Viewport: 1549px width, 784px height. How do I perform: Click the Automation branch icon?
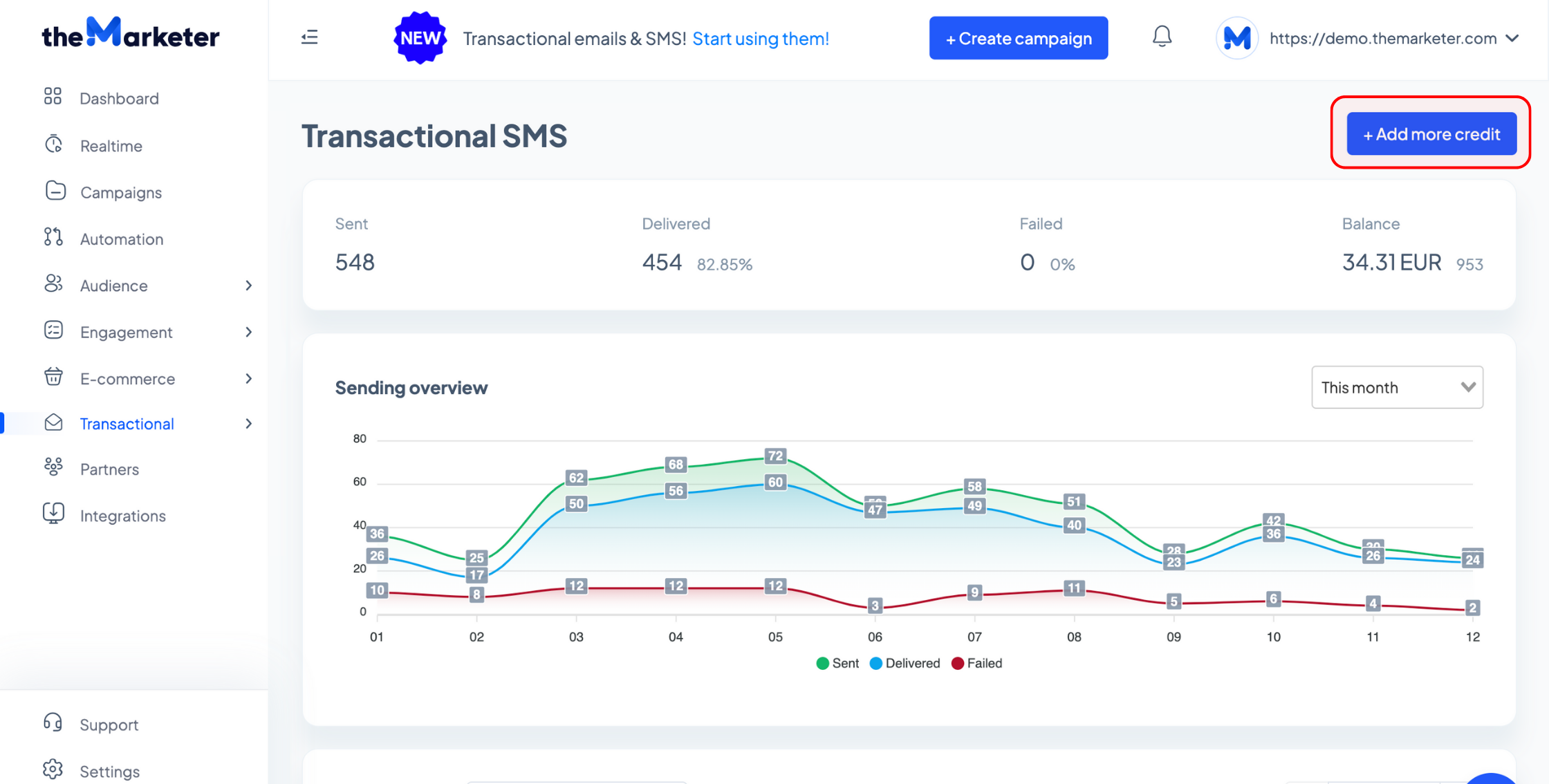click(x=53, y=237)
